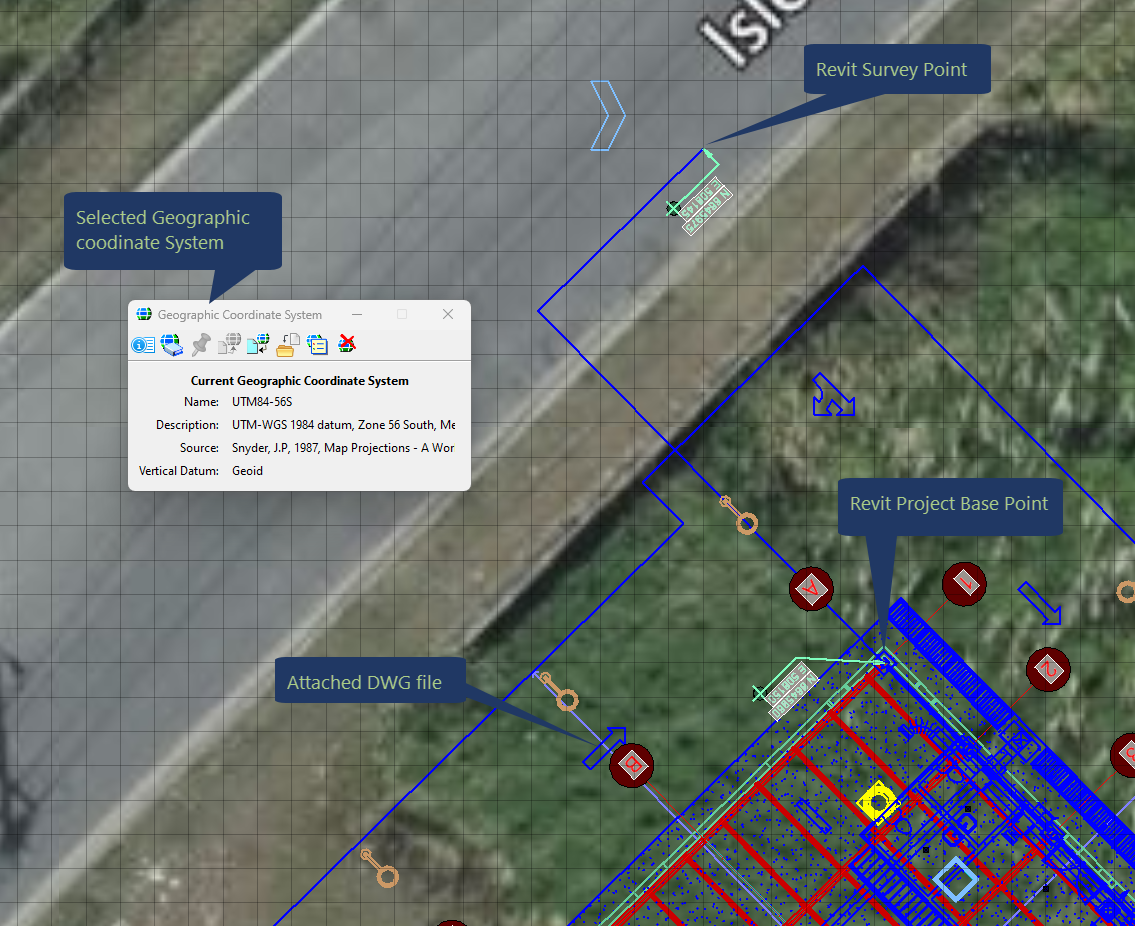Open the coordinate system Details view
The width and height of the screenshot is (1135, 926).
coord(142,345)
